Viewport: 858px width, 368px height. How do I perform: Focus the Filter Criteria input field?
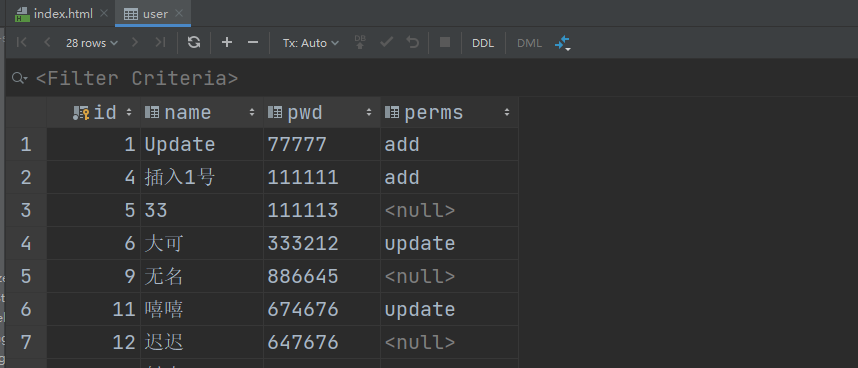point(137,78)
